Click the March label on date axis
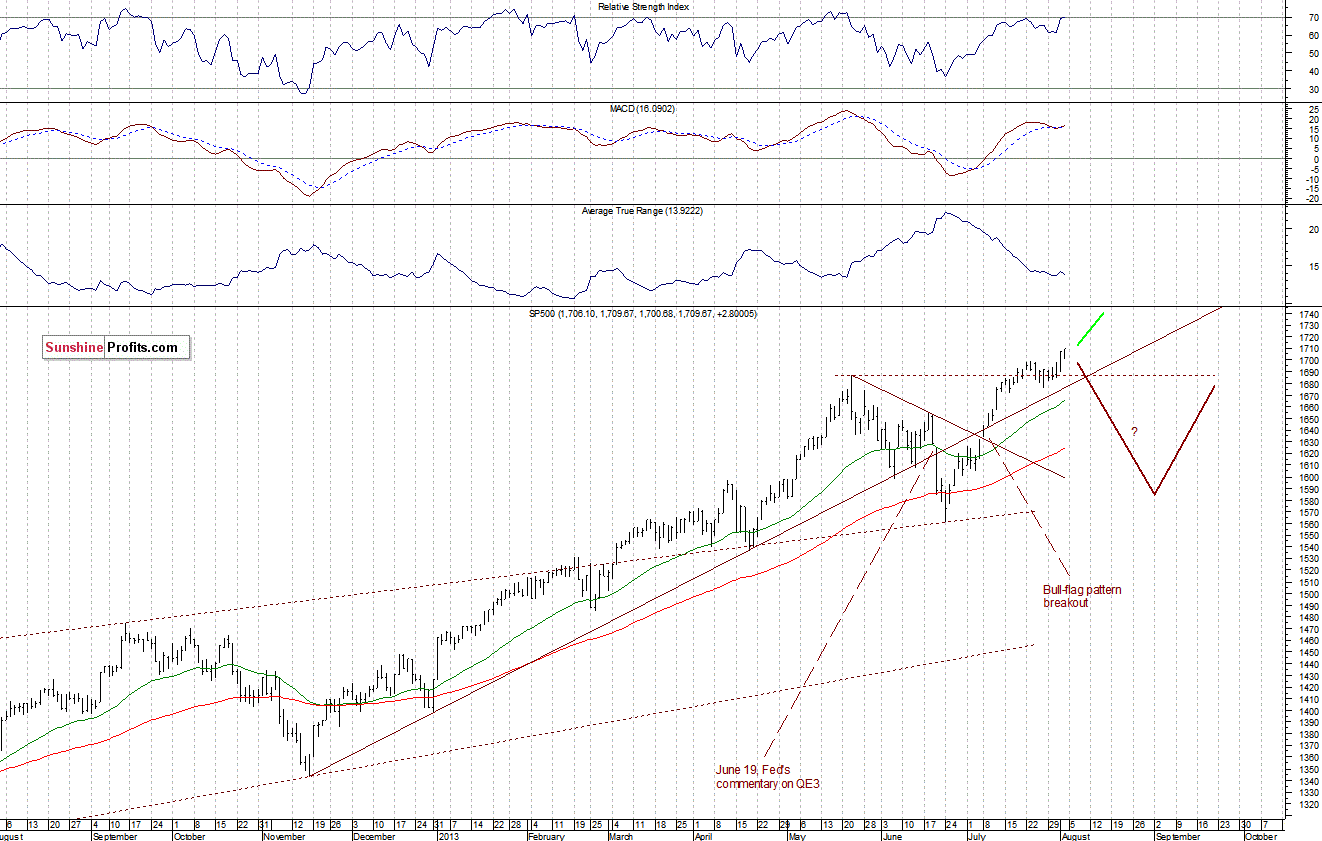The width and height of the screenshot is (1322, 841). 620,835
